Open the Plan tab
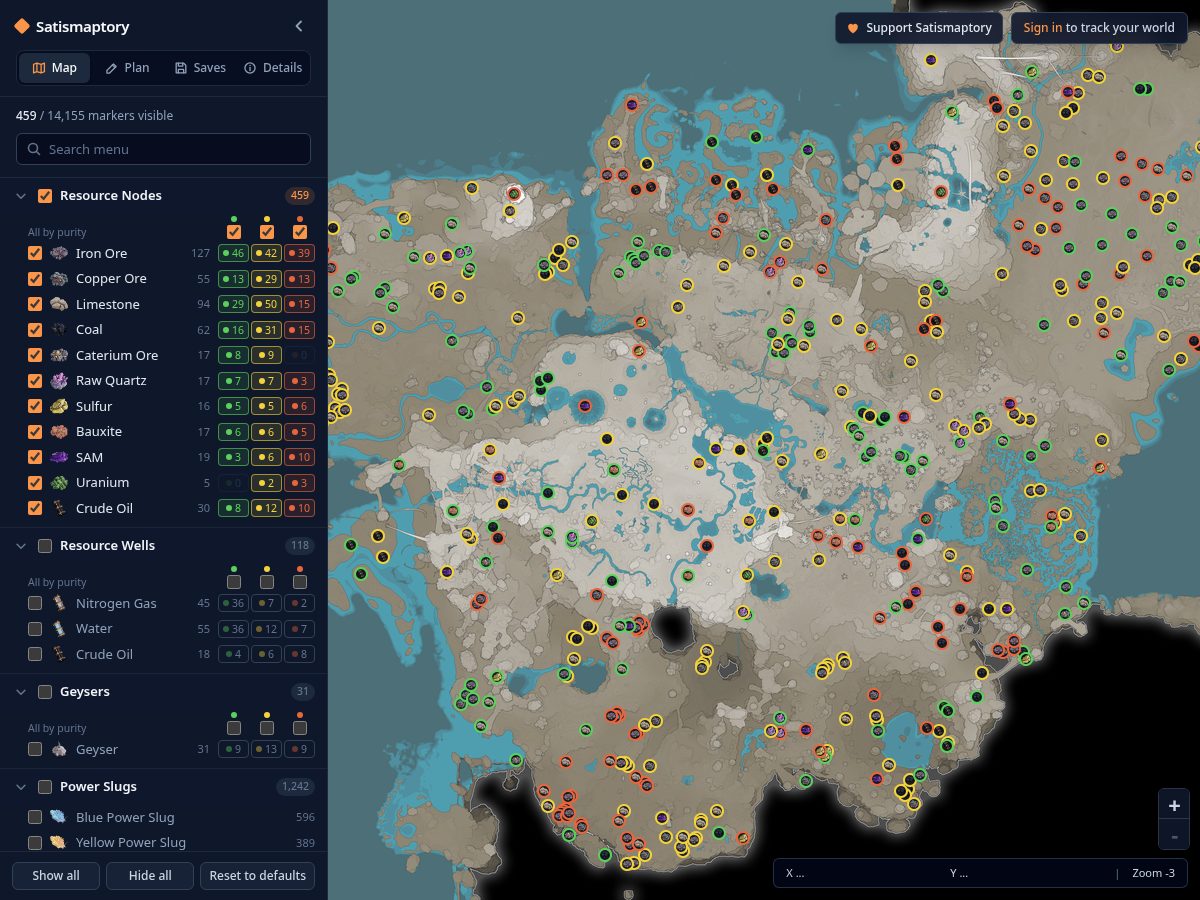Screen dimensions: 1200x900 tap(127, 68)
